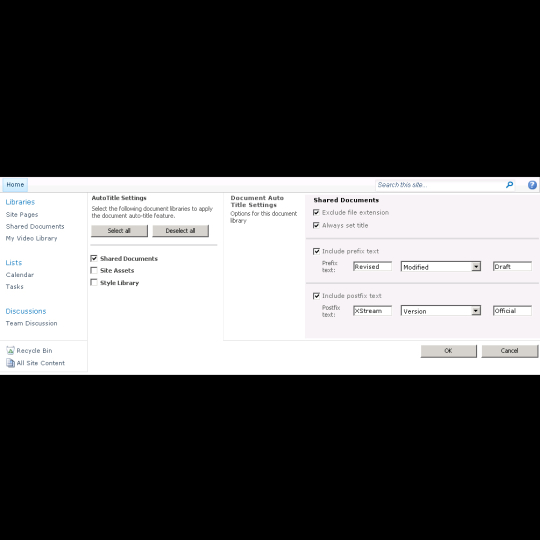Click the Recycle Bin icon

pos(11,351)
